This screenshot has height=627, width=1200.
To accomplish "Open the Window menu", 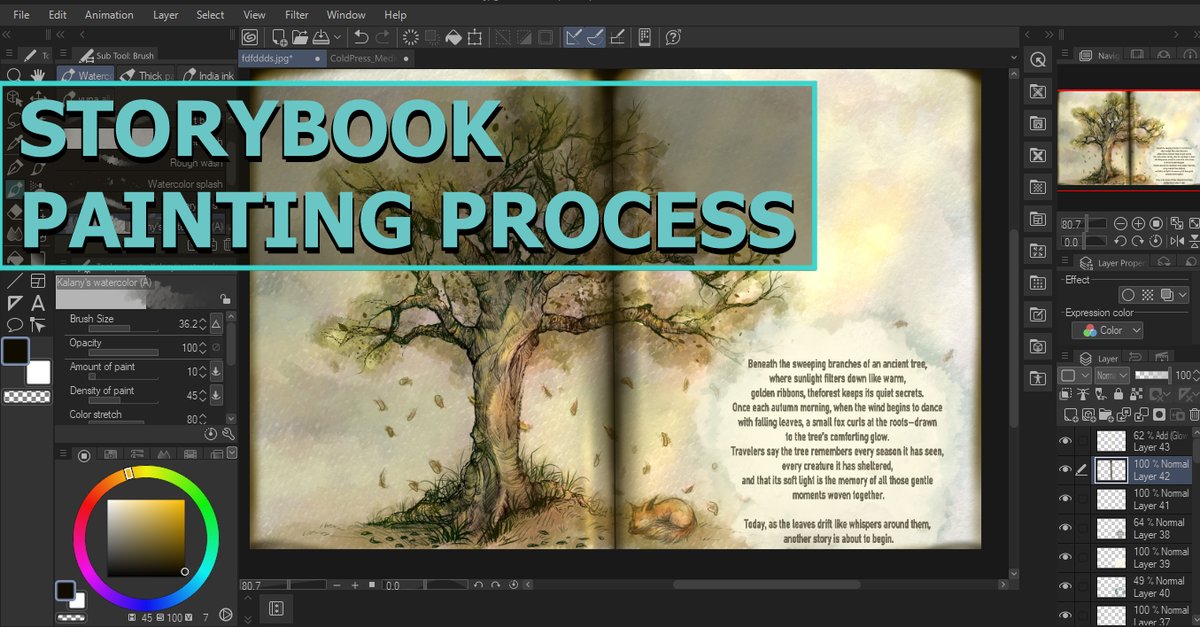I will pyautogui.click(x=346, y=15).
